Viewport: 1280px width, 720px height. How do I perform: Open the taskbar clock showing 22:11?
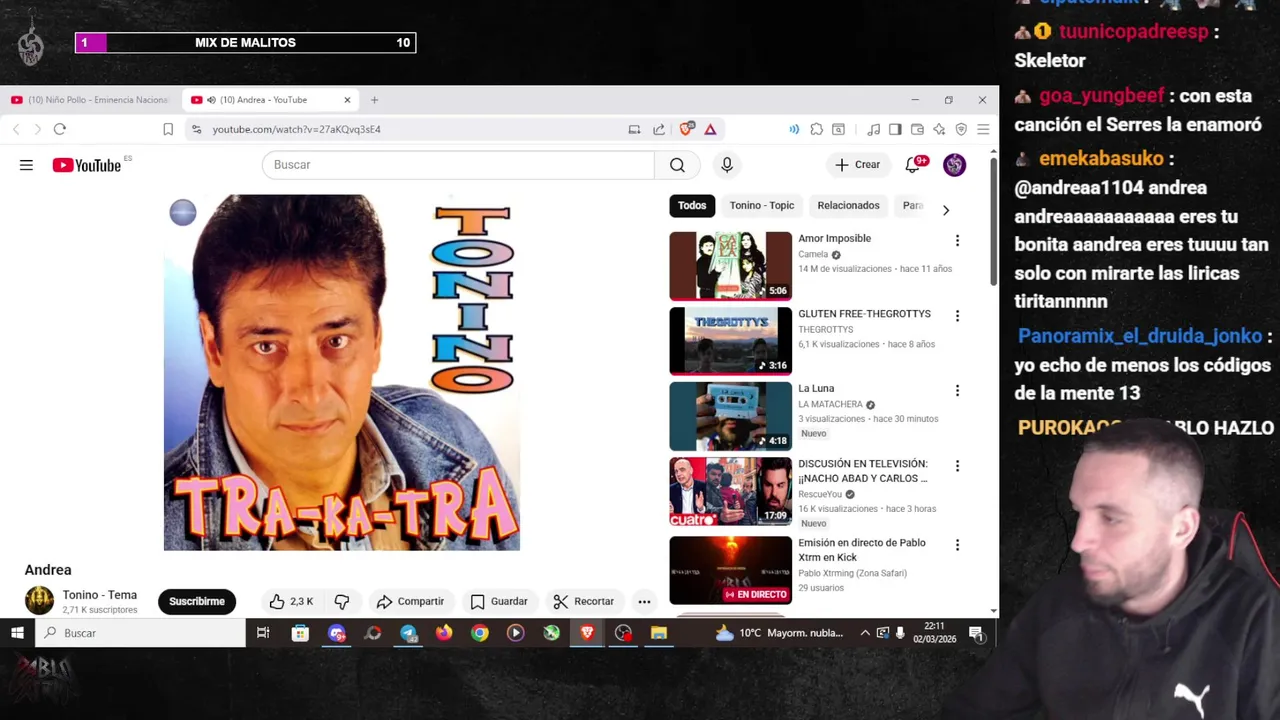coord(934,632)
